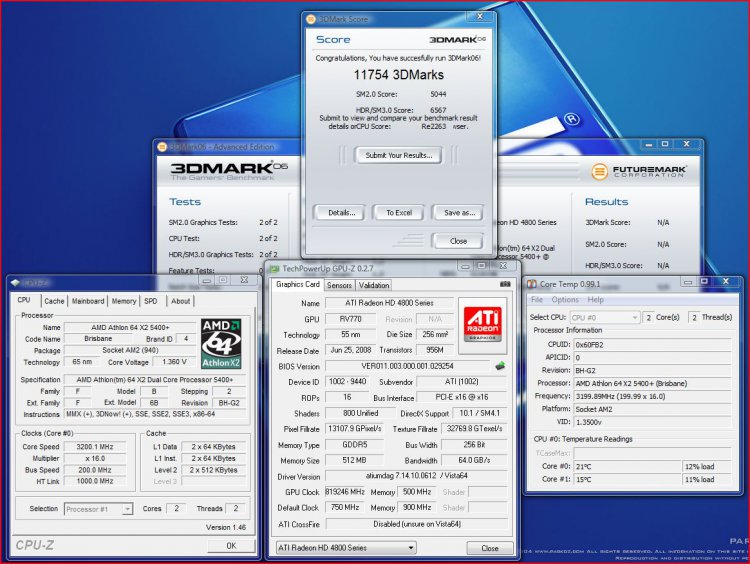This screenshot has width=750, height=564.
Task: Open the CPU tab in CPU-Z
Action: coord(24,300)
